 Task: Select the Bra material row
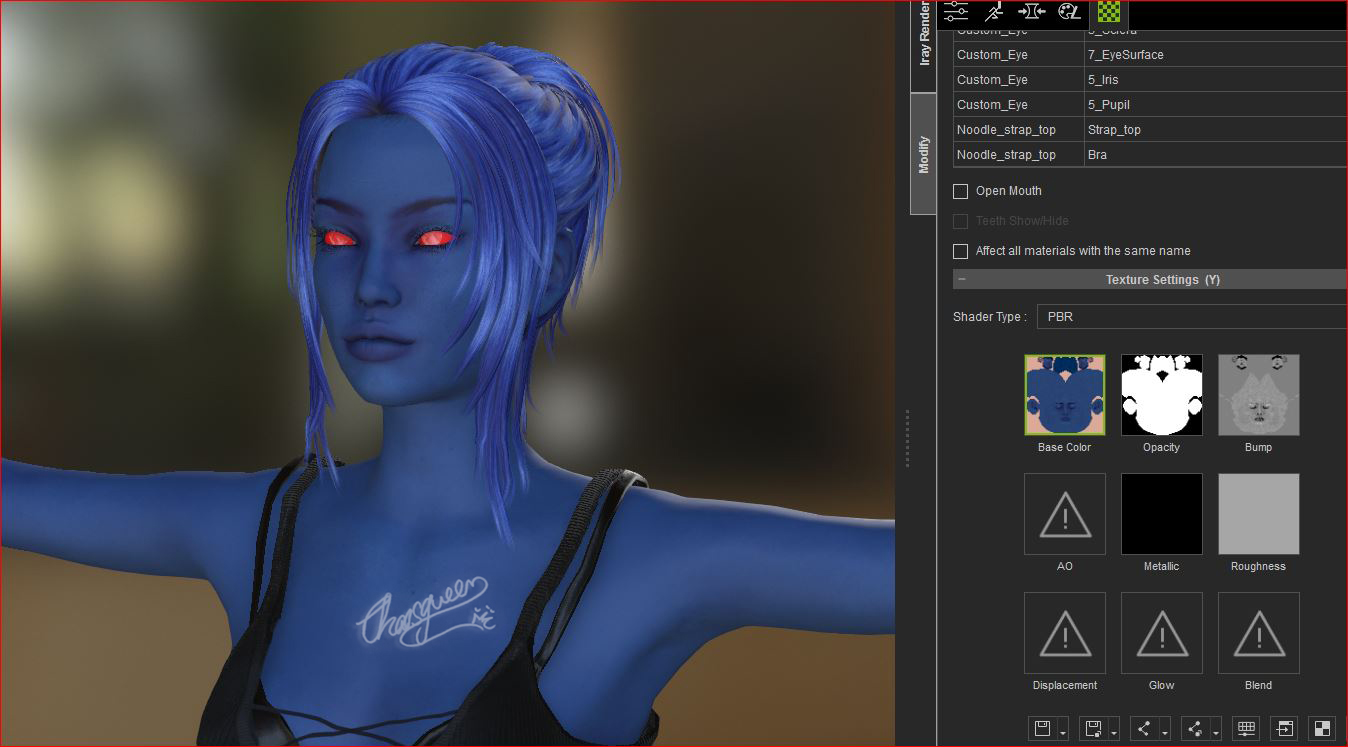pos(1150,155)
